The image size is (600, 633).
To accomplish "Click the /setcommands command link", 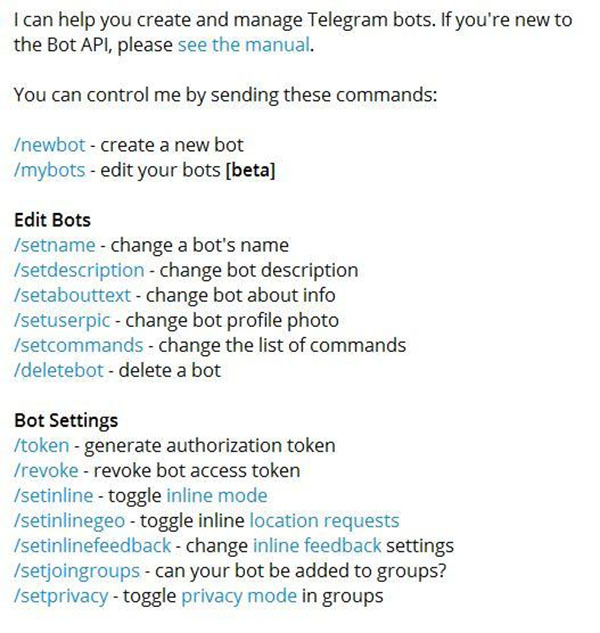I will [79, 345].
